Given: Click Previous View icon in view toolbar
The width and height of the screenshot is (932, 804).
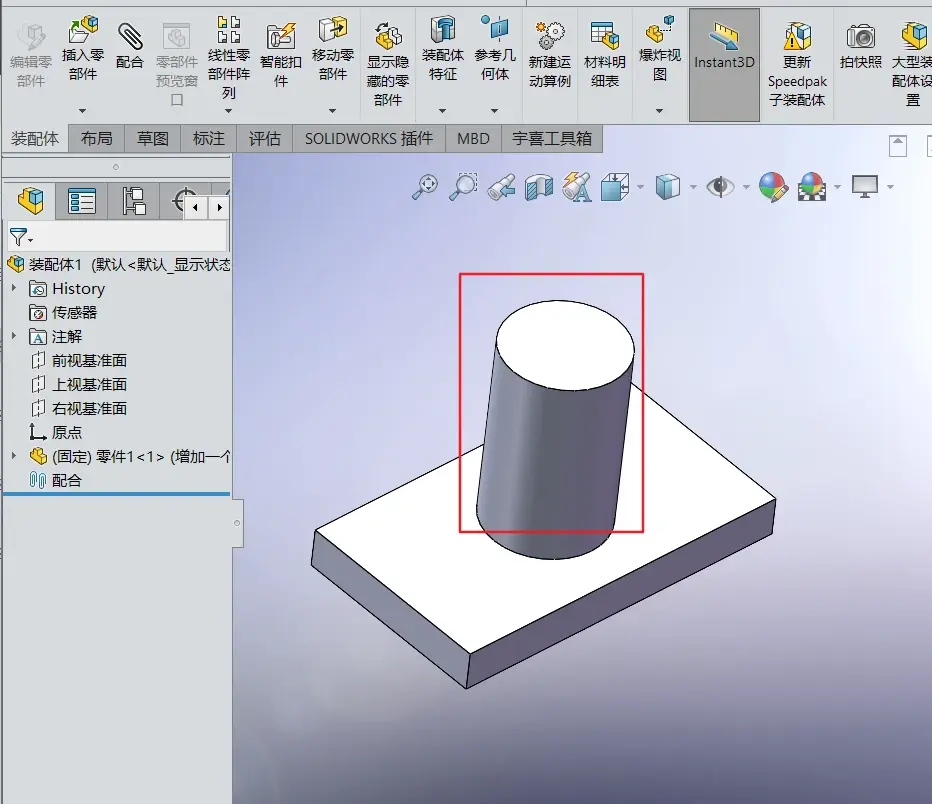Looking at the screenshot, I should pyautogui.click(x=501, y=187).
